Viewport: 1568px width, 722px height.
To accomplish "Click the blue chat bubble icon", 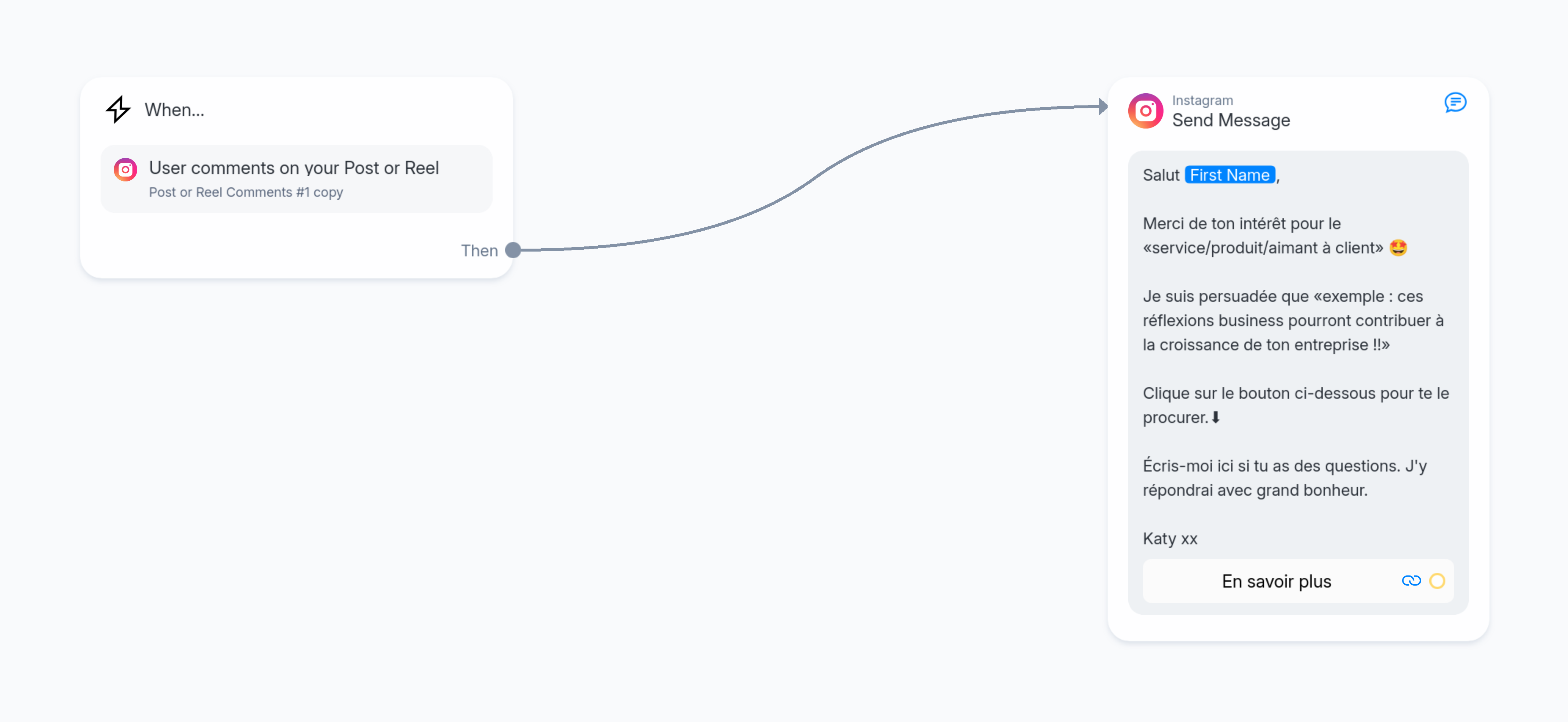I will click(1455, 102).
